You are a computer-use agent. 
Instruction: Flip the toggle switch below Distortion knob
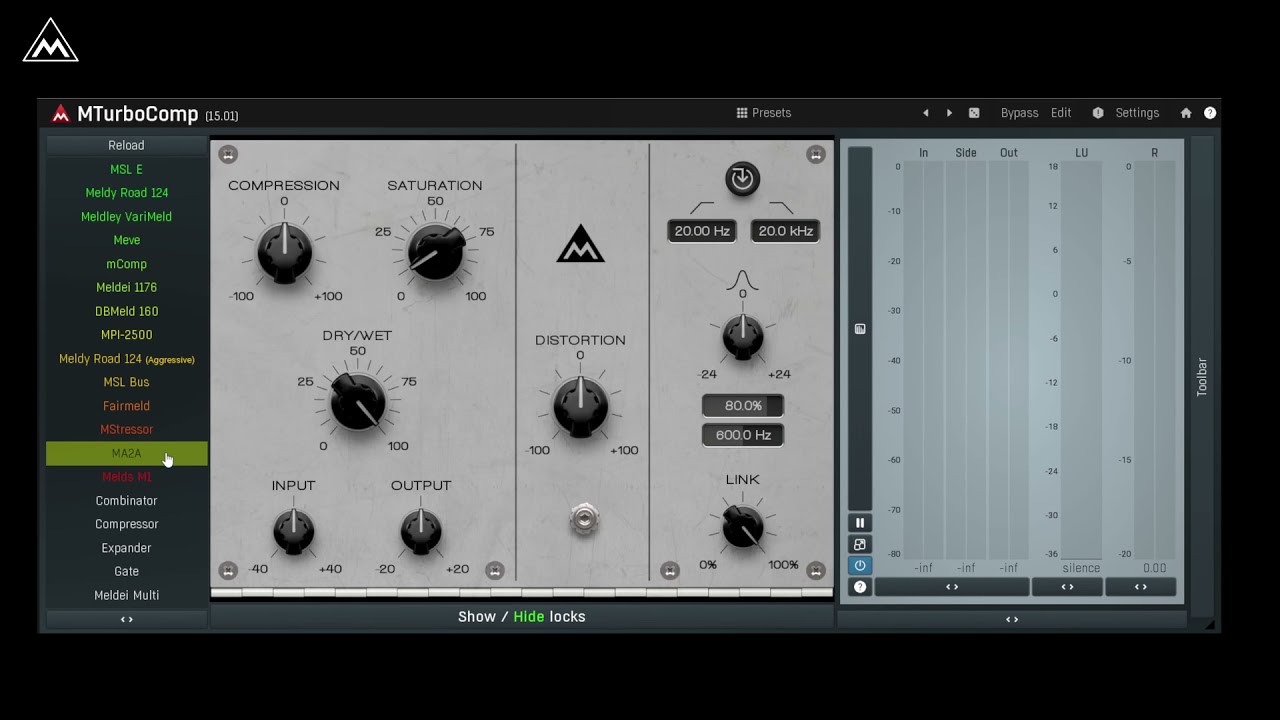(x=584, y=520)
